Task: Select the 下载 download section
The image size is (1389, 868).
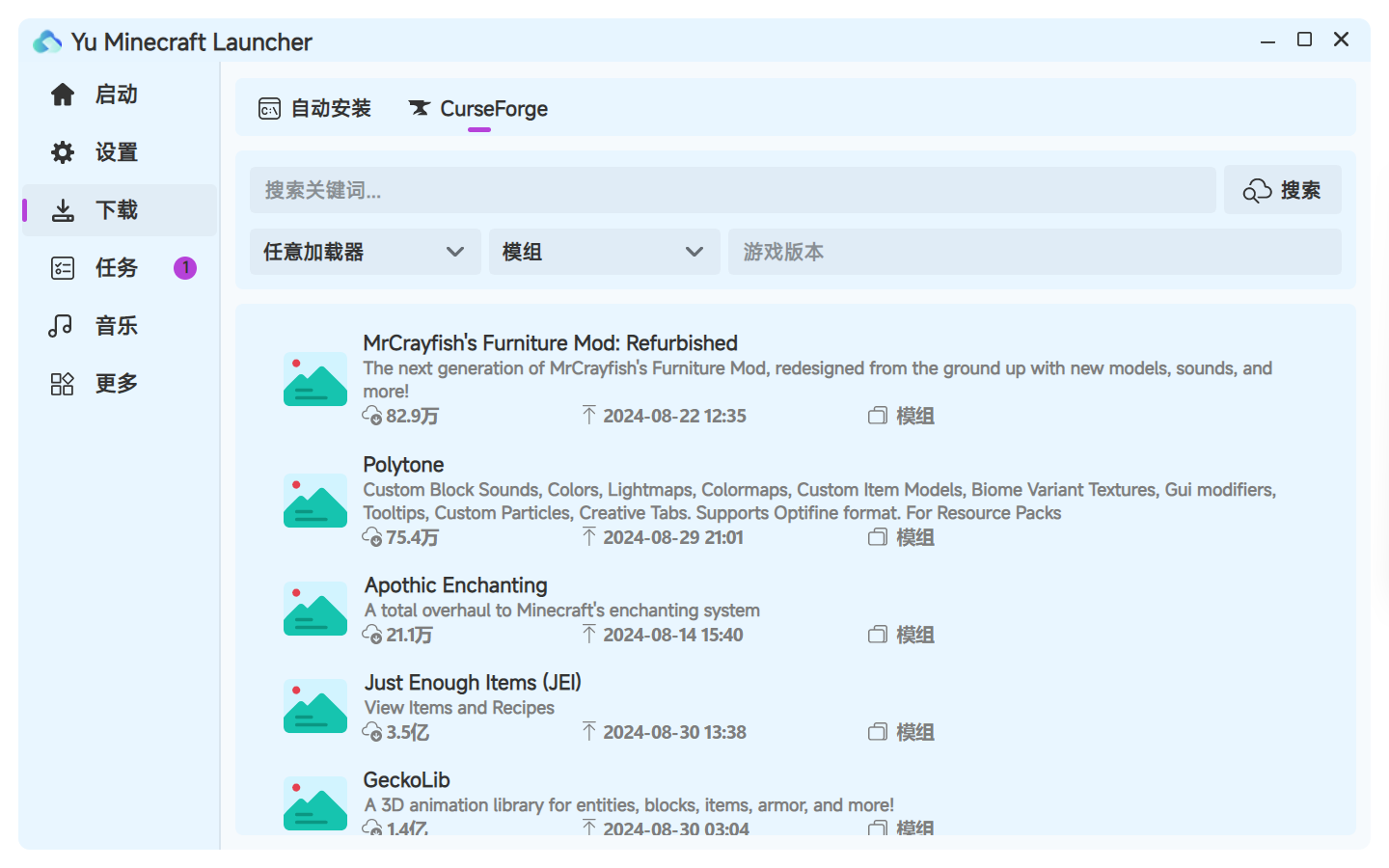Action: pos(120,210)
